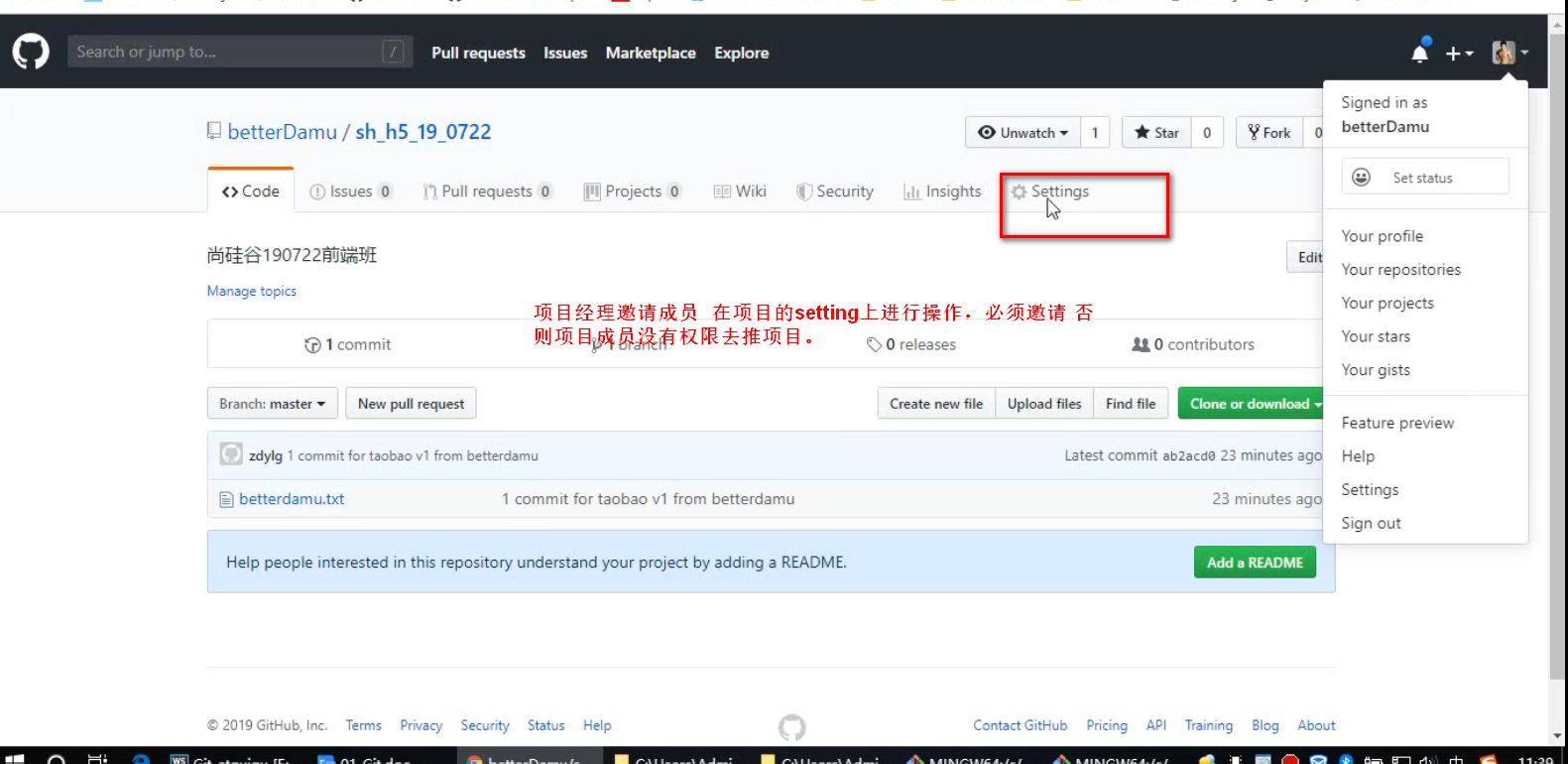Open the GitHub Octocat logo homepage
The height and width of the screenshot is (764, 1568).
[x=31, y=52]
